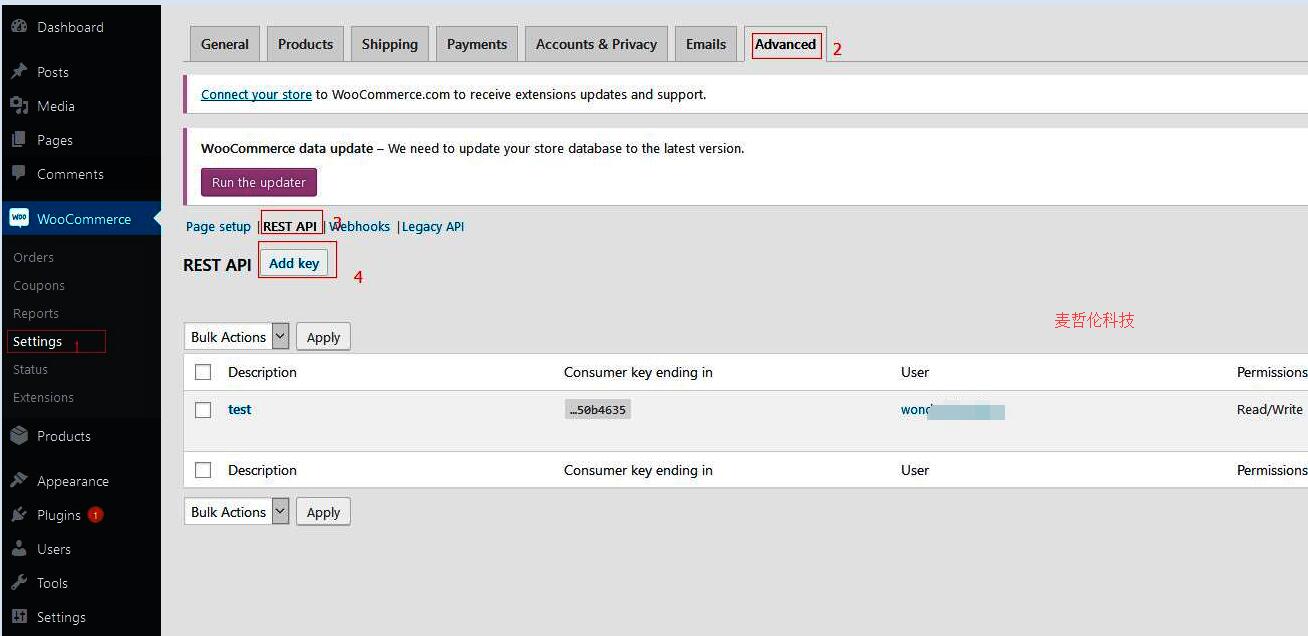The height and width of the screenshot is (636, 1308).
Task: Tick the header select-all checkbox
Action: pos(203,372)
